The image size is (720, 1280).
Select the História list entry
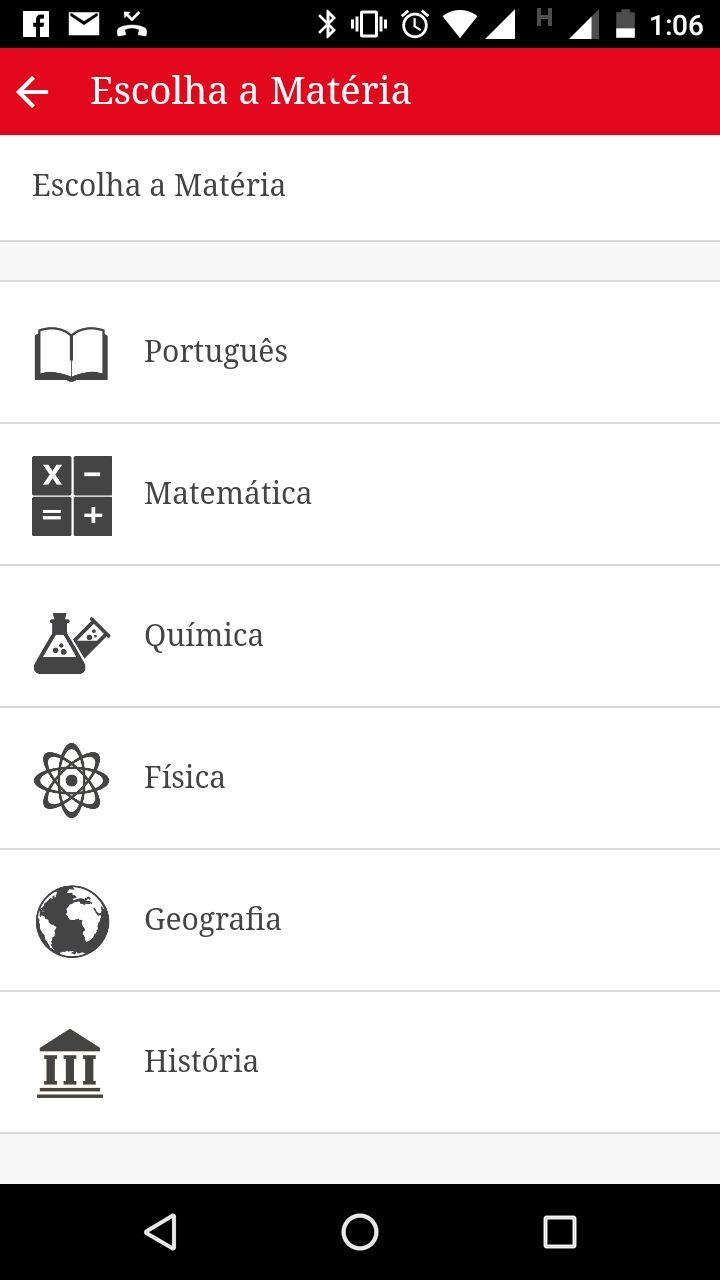pyautogui.click(x=360, y=1062)
